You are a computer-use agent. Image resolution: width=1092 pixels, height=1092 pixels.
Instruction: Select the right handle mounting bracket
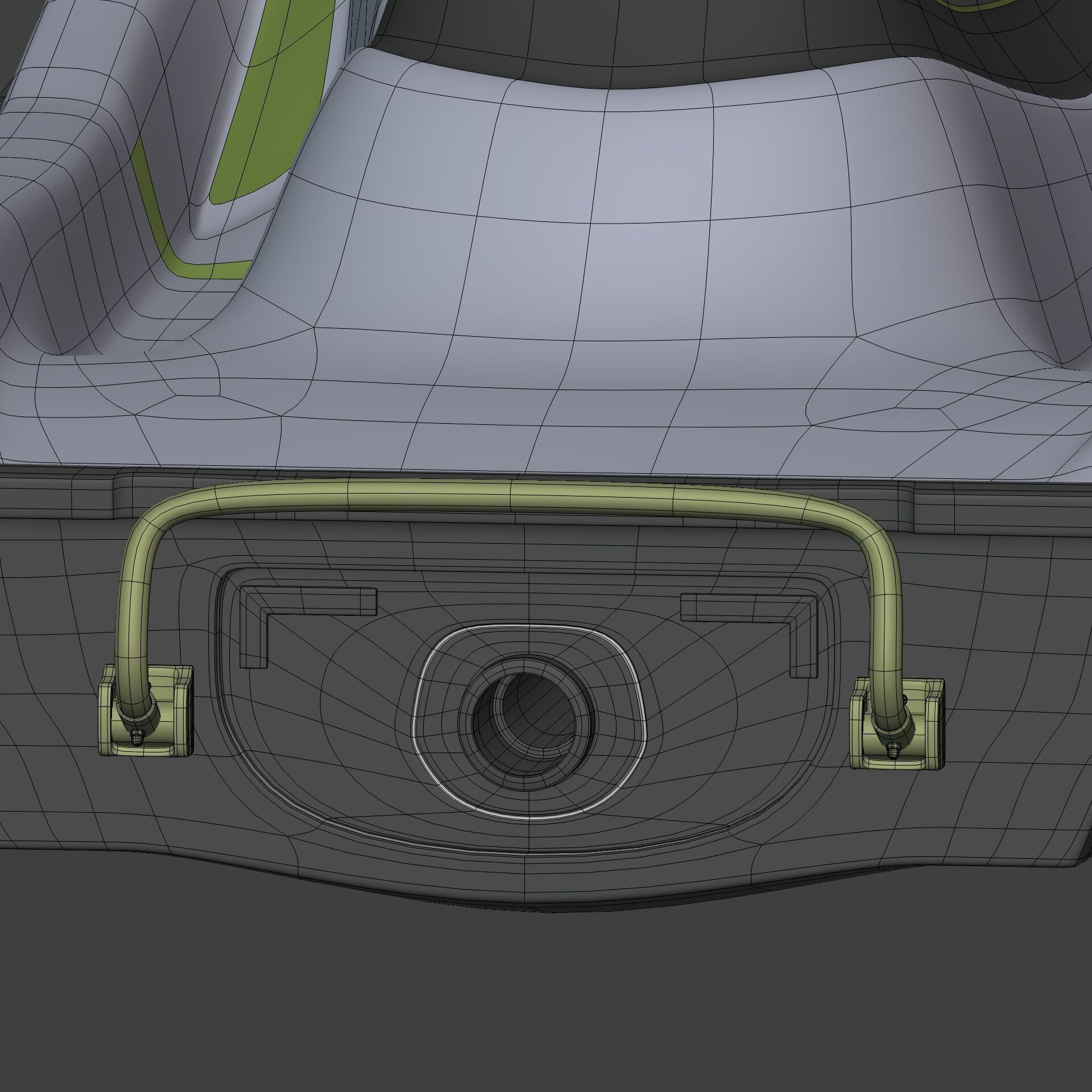(x=897, y=725)
